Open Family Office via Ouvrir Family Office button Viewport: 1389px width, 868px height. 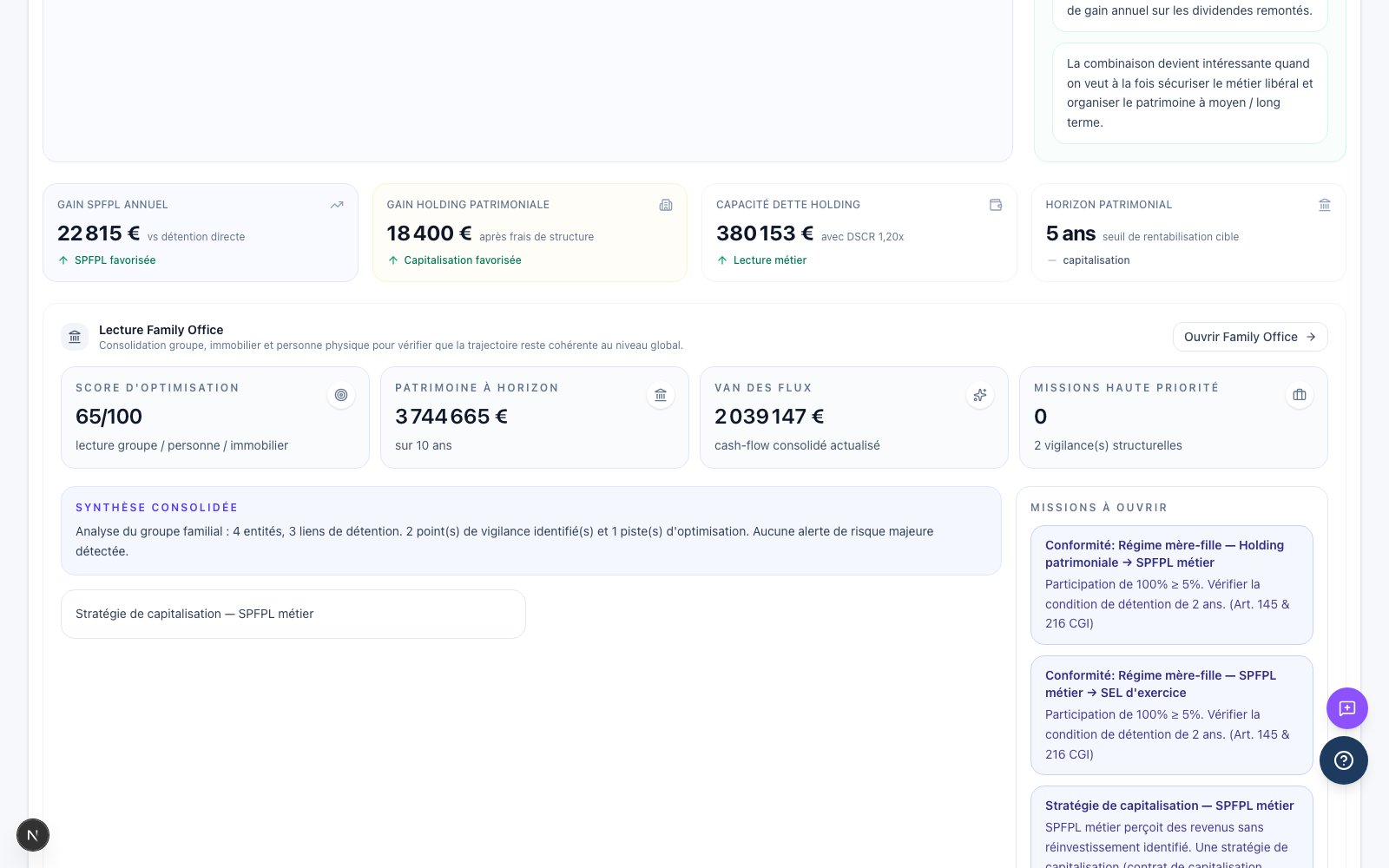[1250, 337]
